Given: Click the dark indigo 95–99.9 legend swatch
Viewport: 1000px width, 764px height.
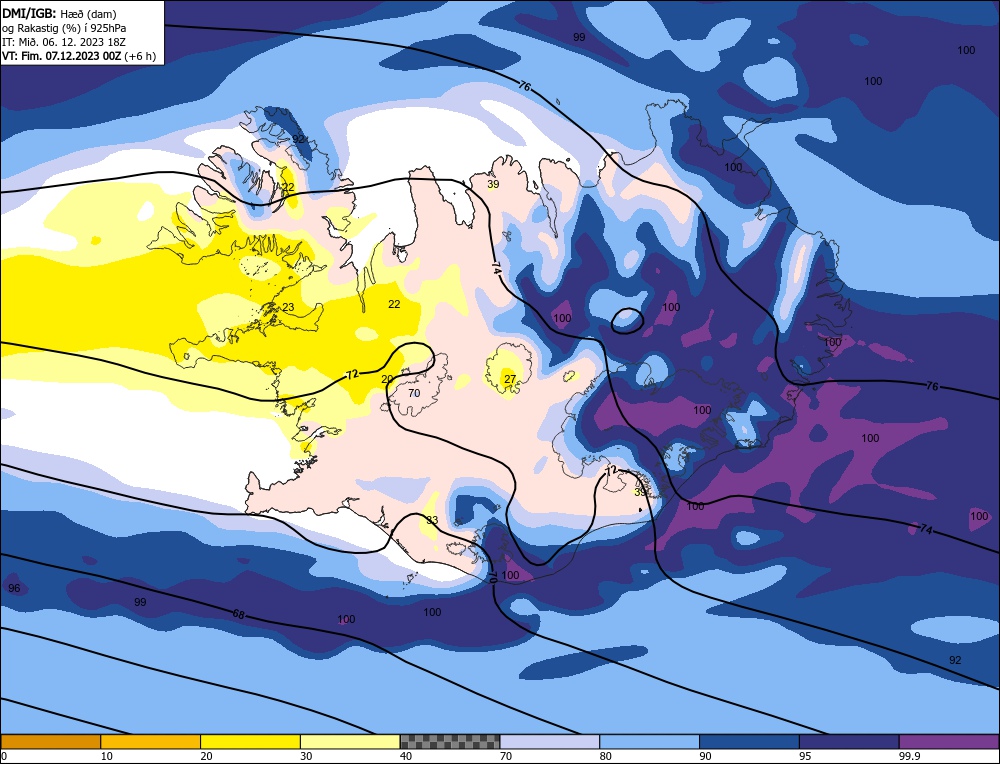Looking at the screenshot, I should [x=849, y=741].
